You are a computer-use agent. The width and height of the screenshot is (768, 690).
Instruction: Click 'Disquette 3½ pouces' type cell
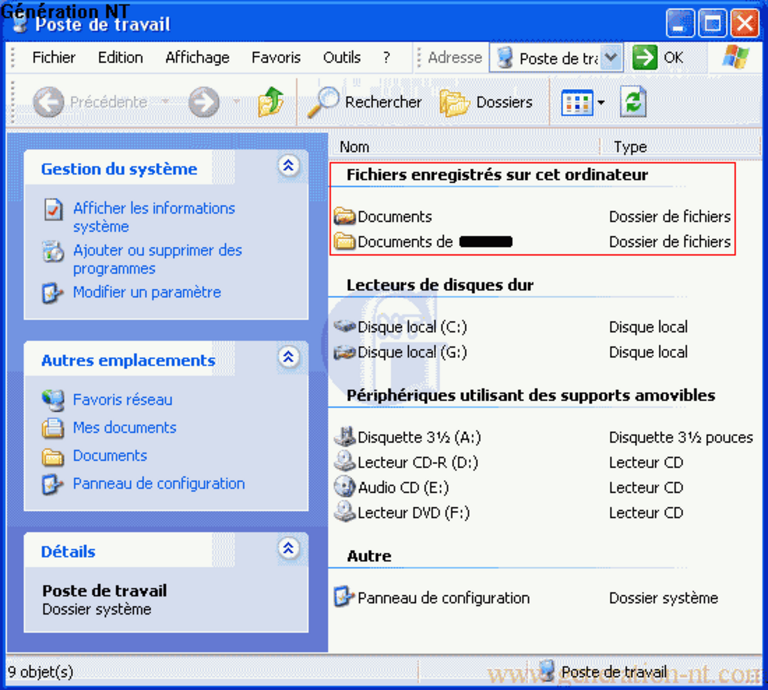point(681,437)
